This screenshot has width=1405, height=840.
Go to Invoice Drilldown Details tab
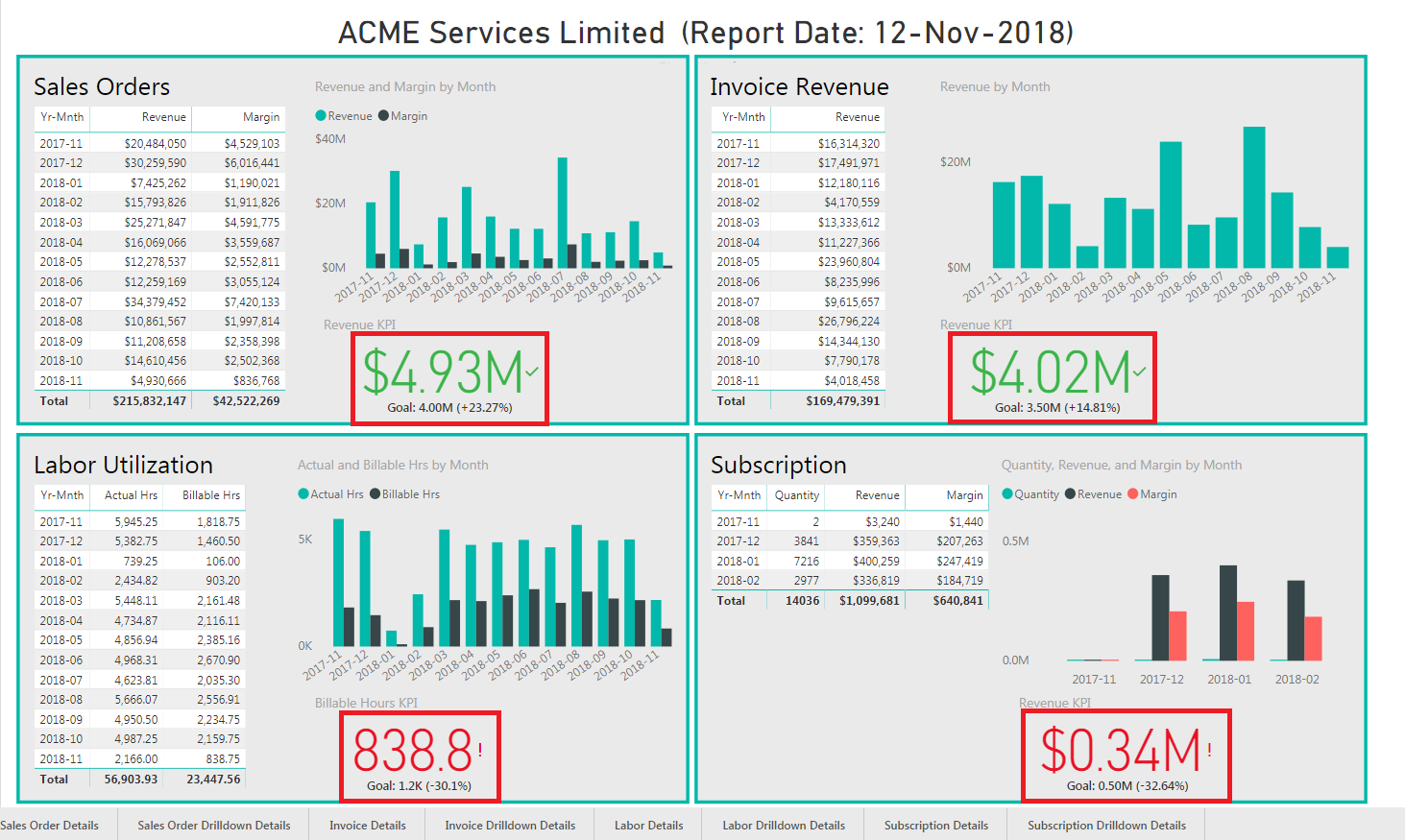510,825
